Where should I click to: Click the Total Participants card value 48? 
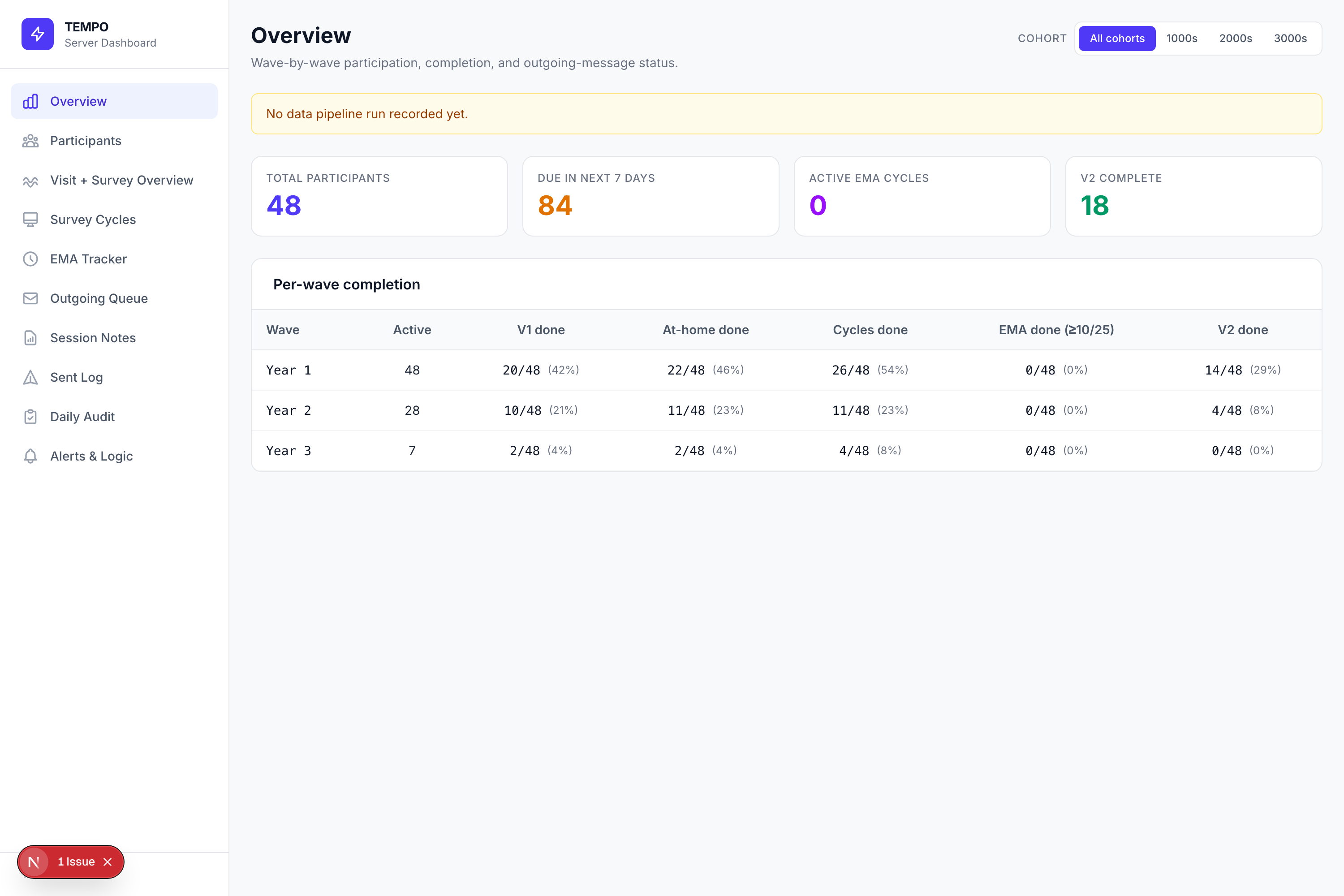point(284,206)
